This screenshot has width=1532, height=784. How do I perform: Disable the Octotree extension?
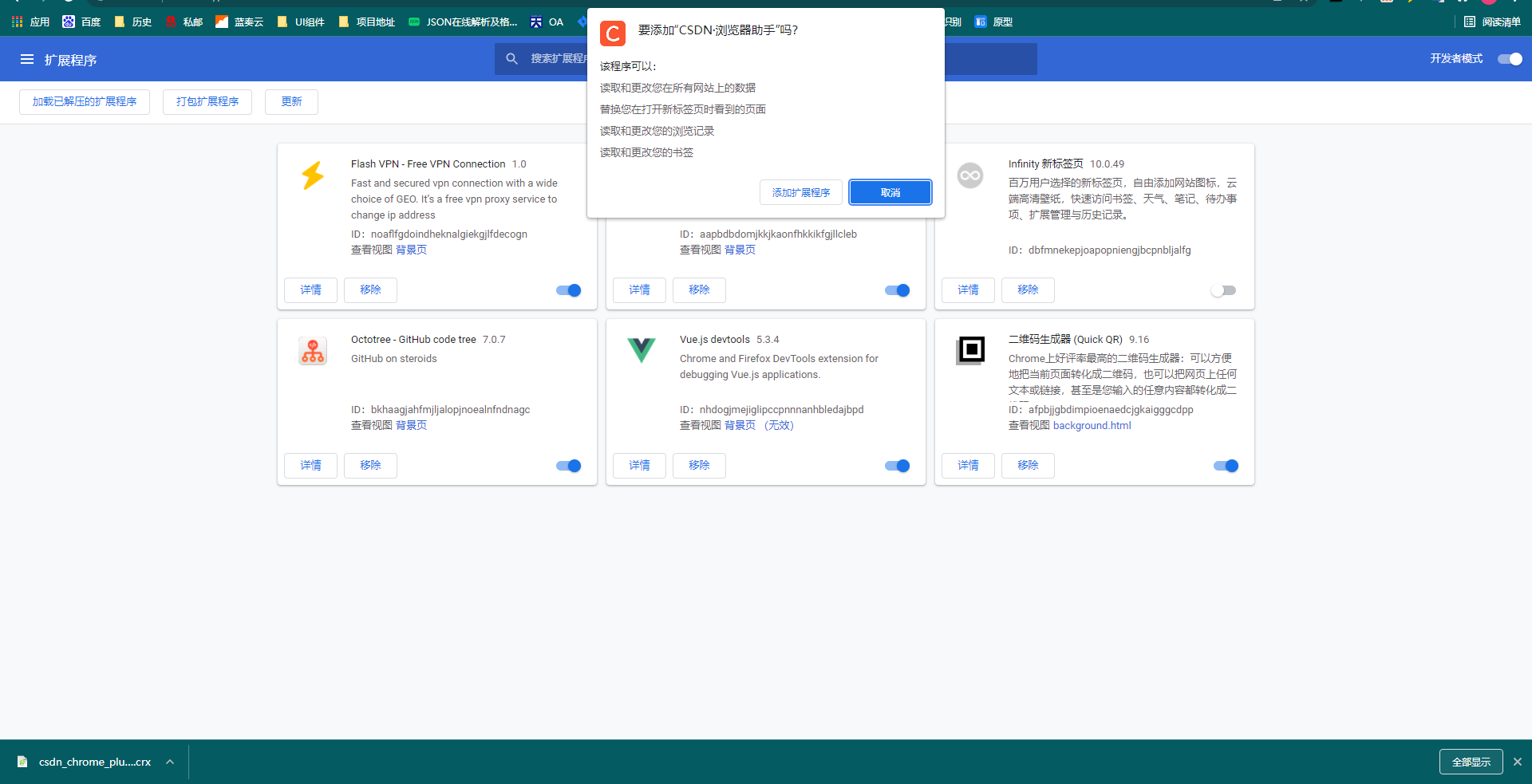[569, 466]
